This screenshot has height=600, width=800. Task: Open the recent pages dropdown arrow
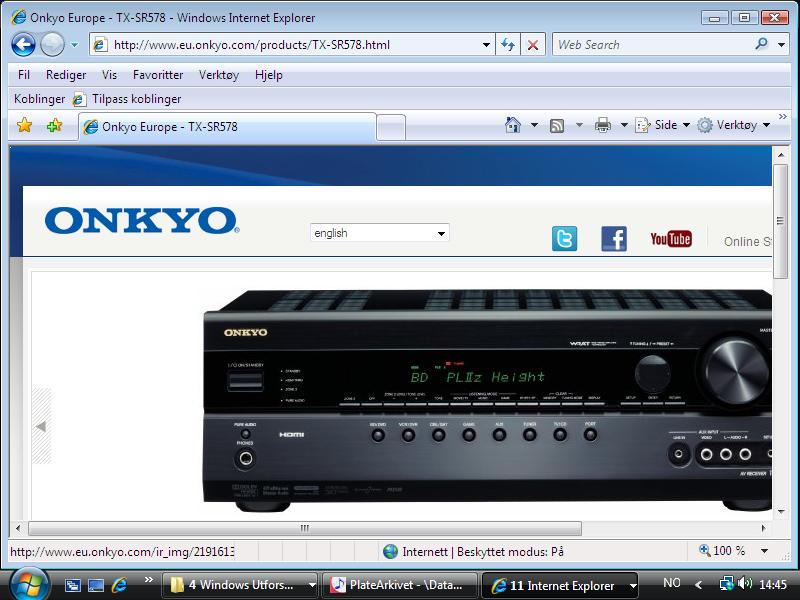tap(74, 45)
